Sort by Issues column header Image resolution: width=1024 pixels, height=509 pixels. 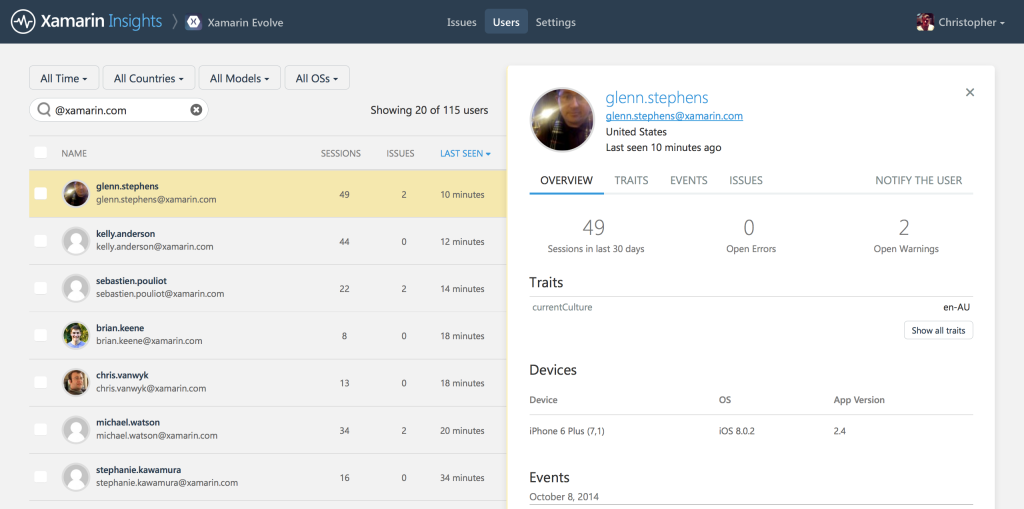(x=400, y=154)
